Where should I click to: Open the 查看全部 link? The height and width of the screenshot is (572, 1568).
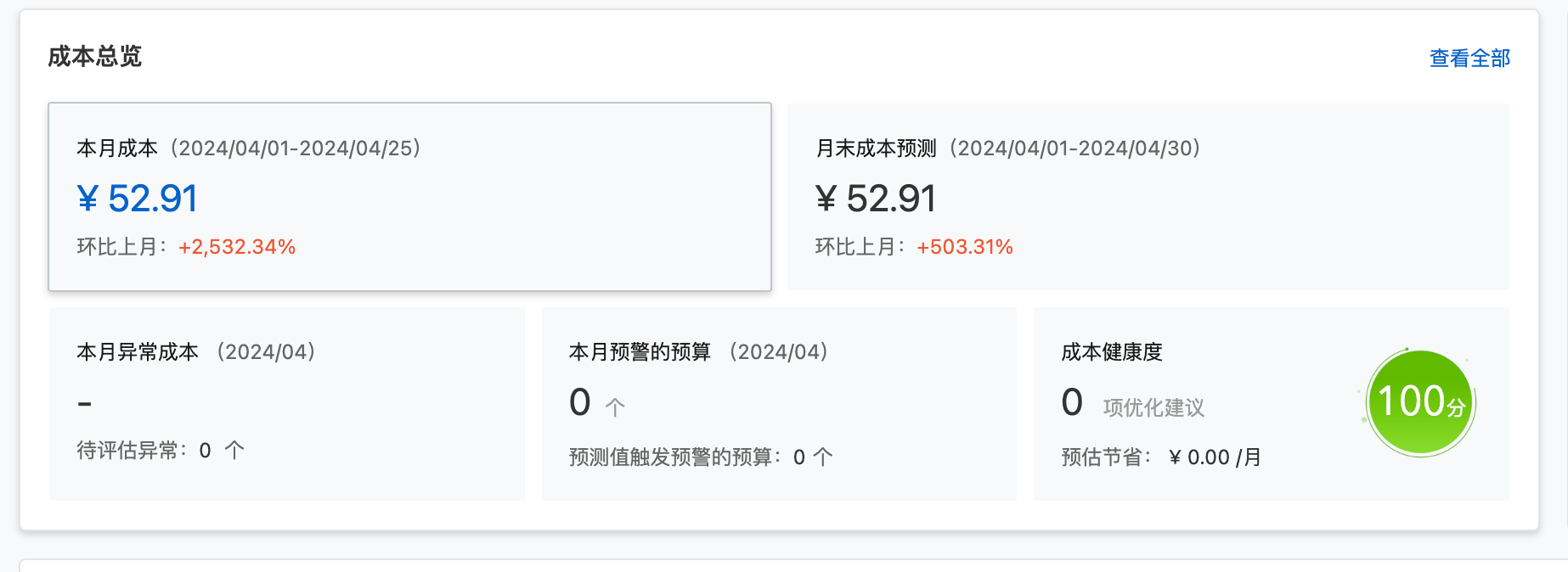(1469, 58)
